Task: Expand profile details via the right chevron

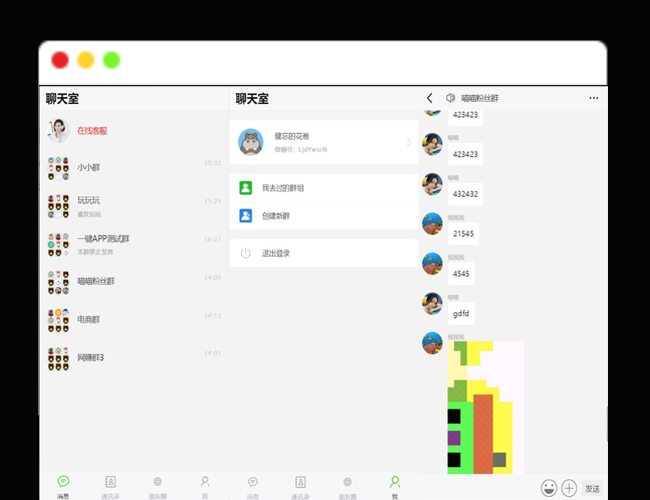Action: tap(409, 142)
